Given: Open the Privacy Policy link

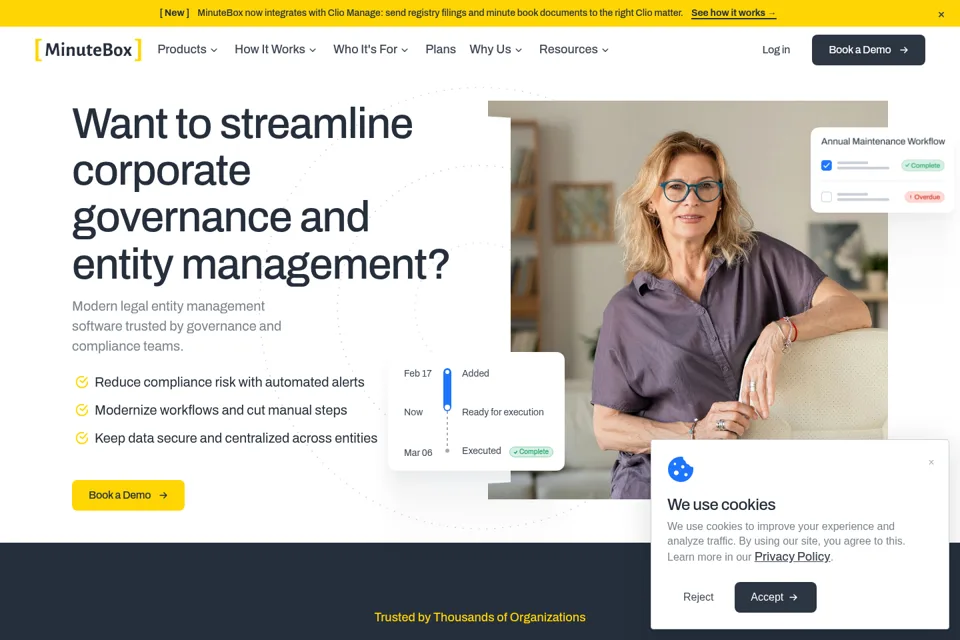Looking at the screenshot, I should [792, 557].
